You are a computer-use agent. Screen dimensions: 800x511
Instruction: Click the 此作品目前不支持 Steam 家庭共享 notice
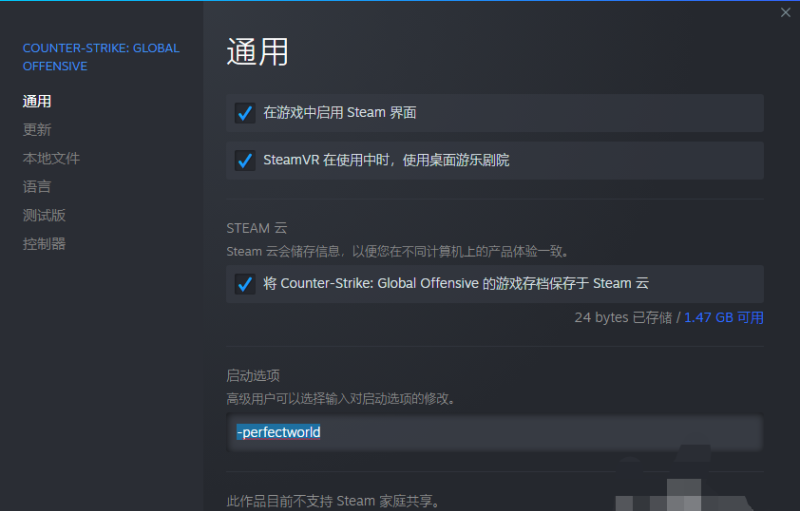pos(333,501)
